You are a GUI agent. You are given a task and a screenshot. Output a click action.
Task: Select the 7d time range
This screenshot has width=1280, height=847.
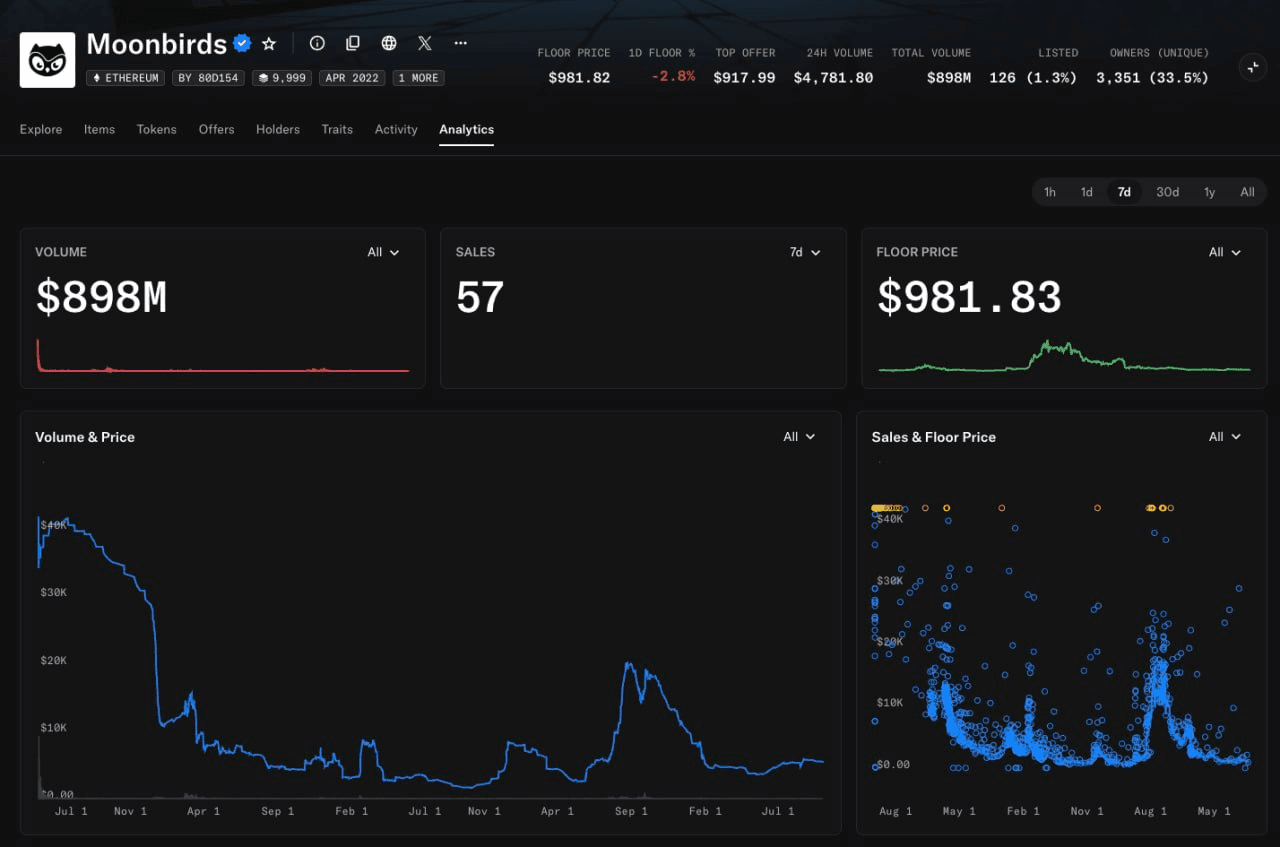pyautogui.click(x=1124, y=192)
